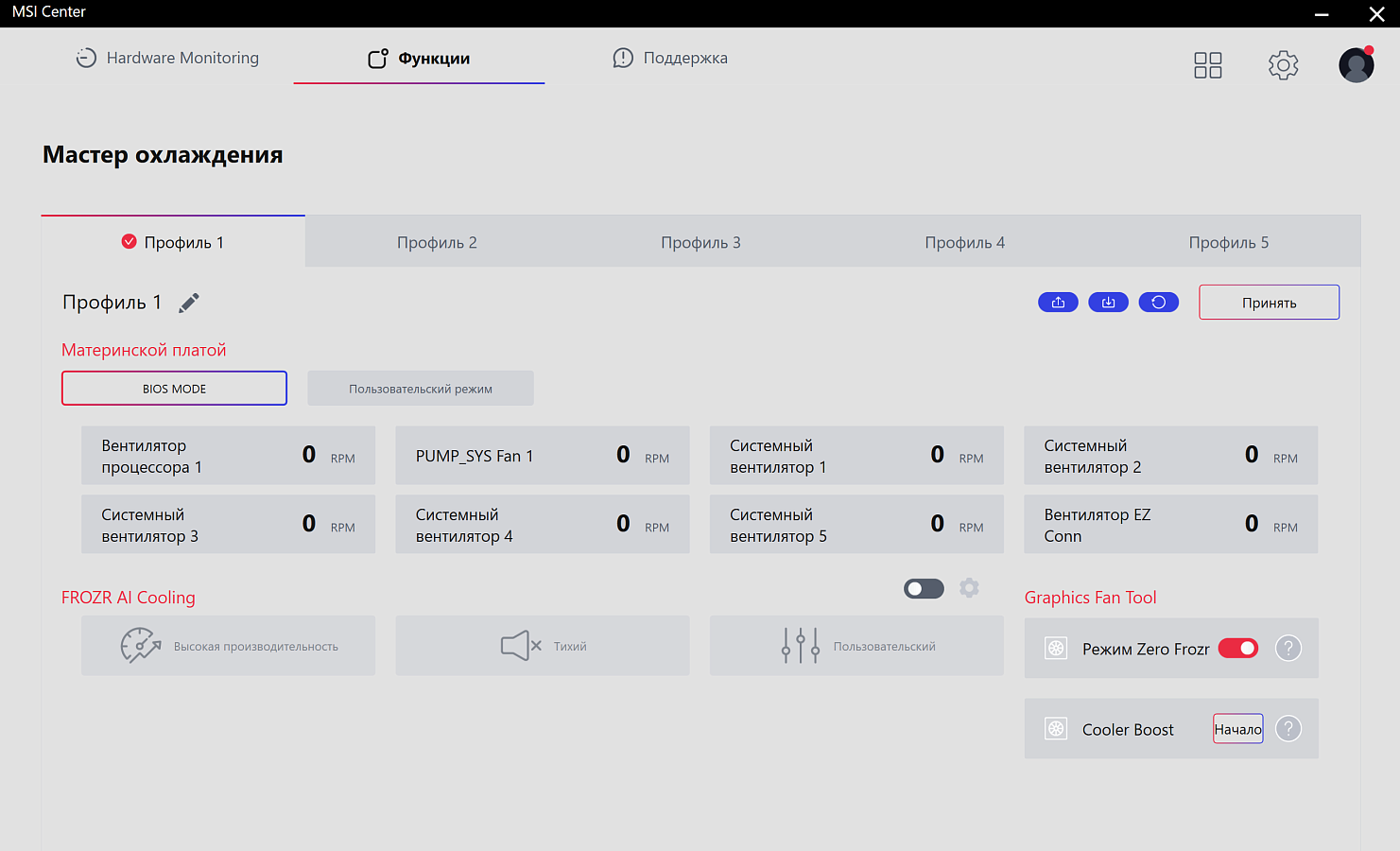Click the pencil icon to rename Профиль 1
This screenshot has width=1400, height=851.
[x=189, y=303]
